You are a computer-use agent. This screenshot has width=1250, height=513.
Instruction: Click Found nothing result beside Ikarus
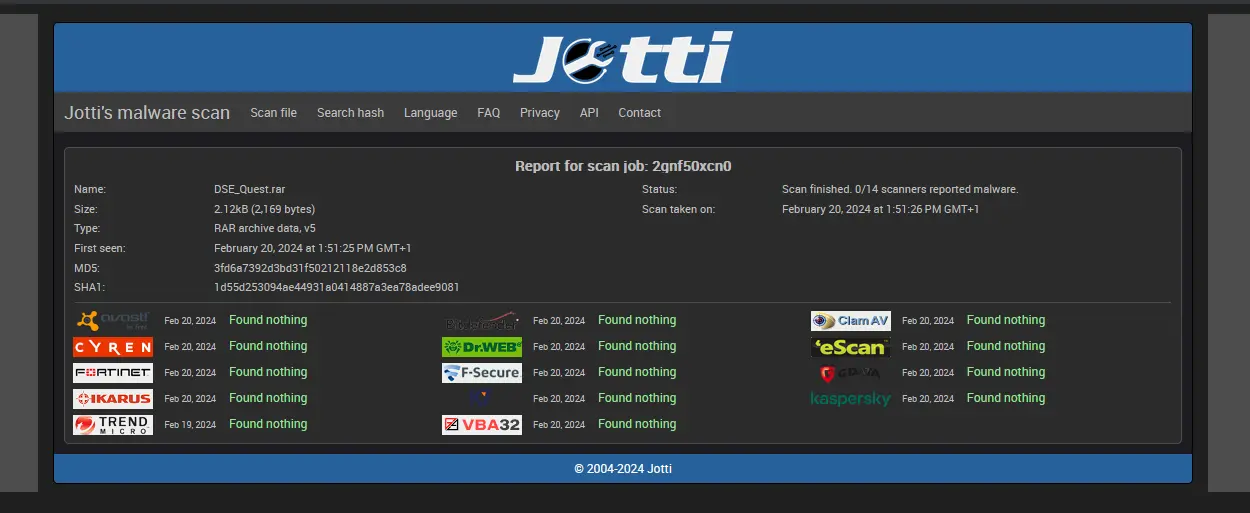coord(268,398)
